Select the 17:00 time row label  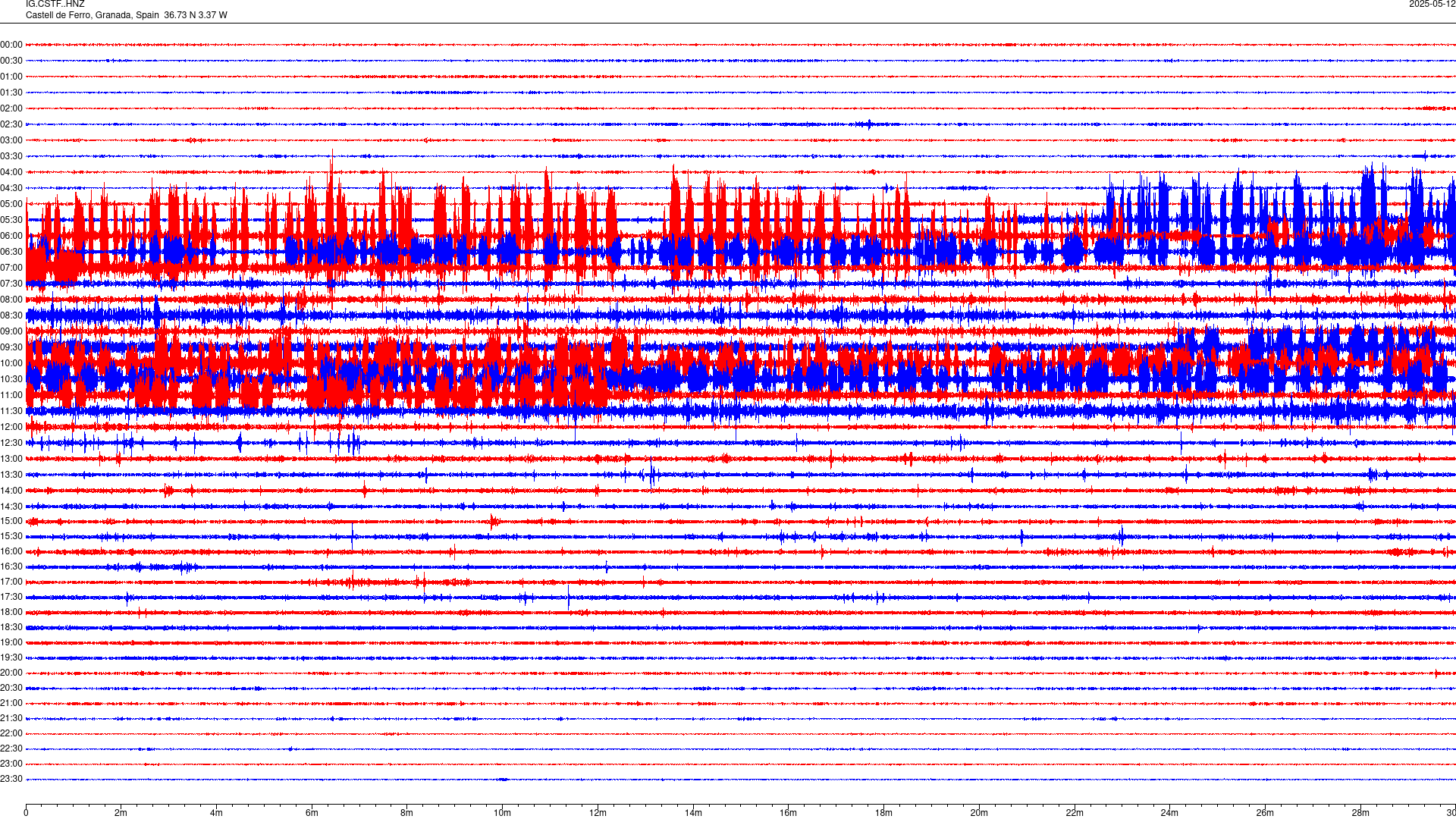[x=11, y=582]
